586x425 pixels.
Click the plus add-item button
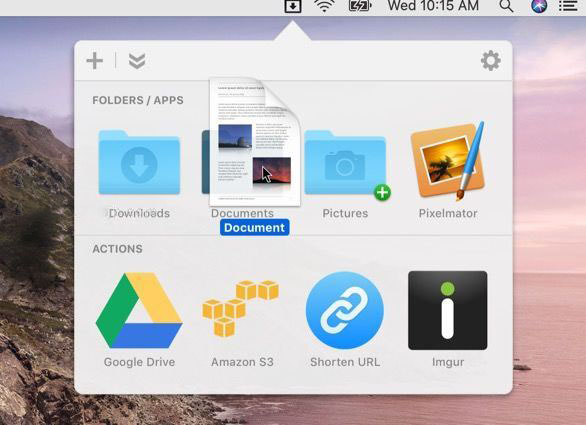pyautogui.click(x=95, y=61)
